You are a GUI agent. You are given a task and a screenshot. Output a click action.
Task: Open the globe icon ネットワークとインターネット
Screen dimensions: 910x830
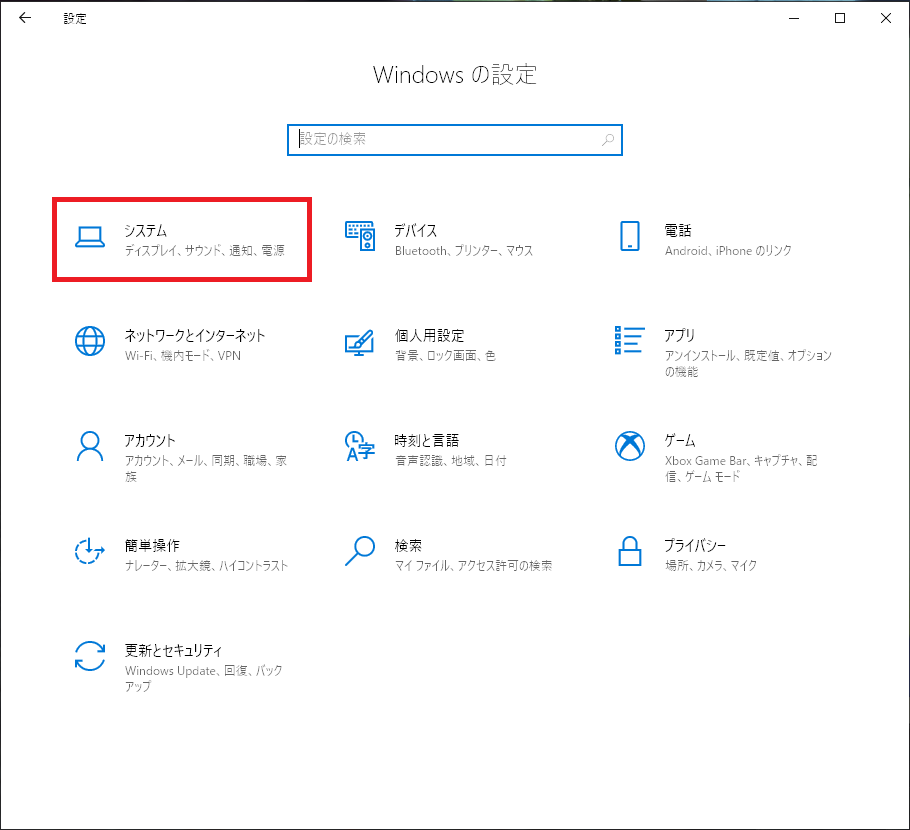[90, 341]
